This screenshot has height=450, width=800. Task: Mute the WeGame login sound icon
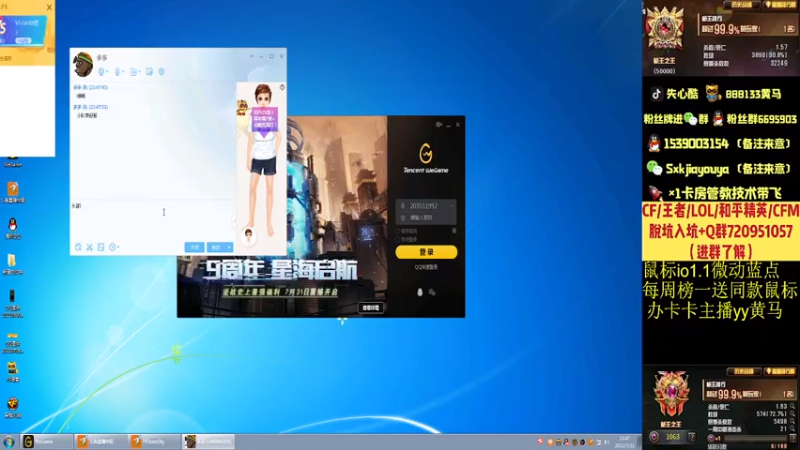tap(438, 124)
